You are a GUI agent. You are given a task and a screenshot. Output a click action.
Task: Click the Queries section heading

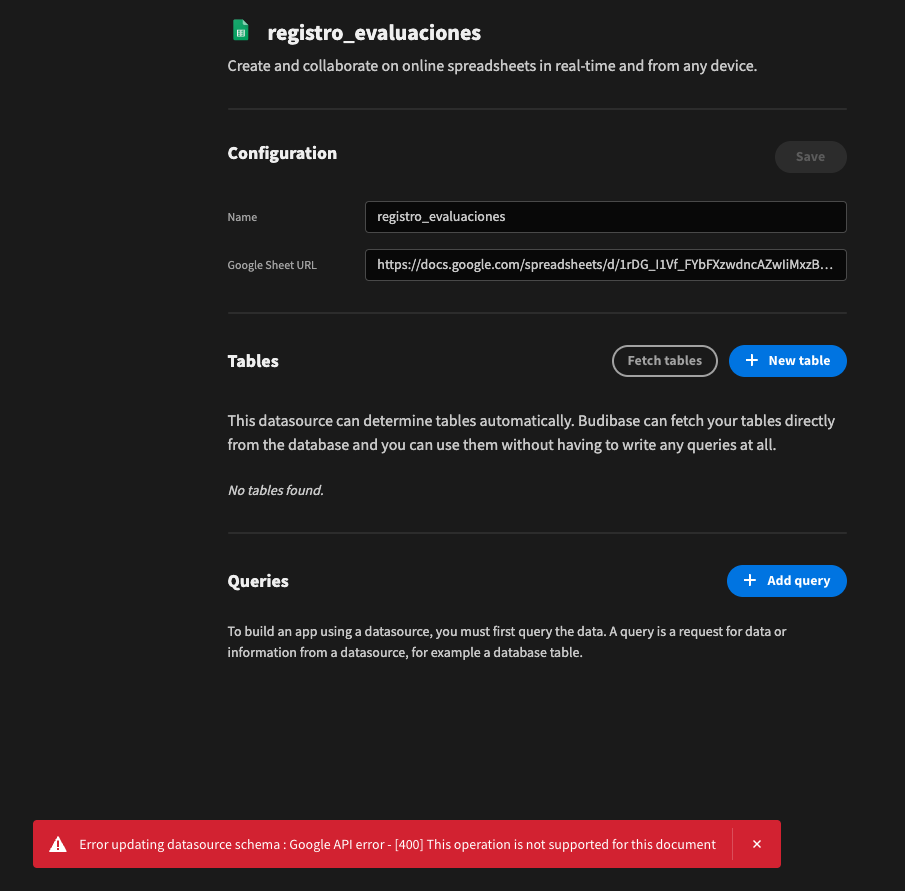(257, 581)
